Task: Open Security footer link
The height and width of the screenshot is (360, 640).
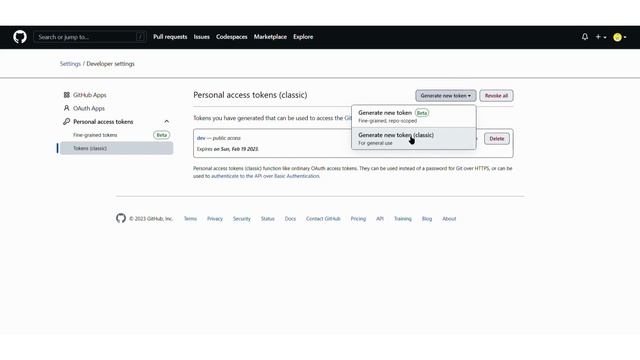Action: click(242, 219)
